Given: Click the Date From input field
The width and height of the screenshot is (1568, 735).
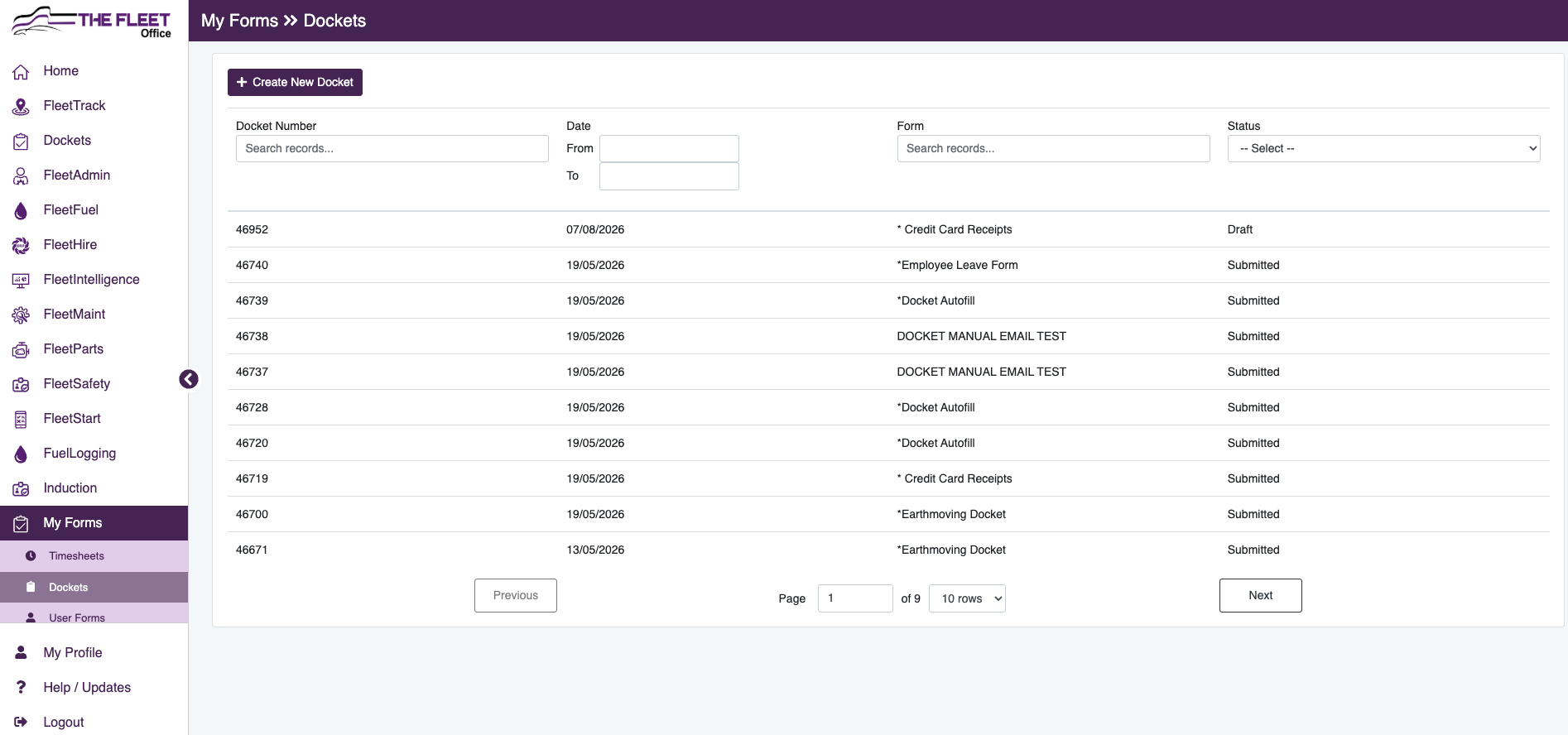Looking at the screenshot, I should (x=669, y=148).
